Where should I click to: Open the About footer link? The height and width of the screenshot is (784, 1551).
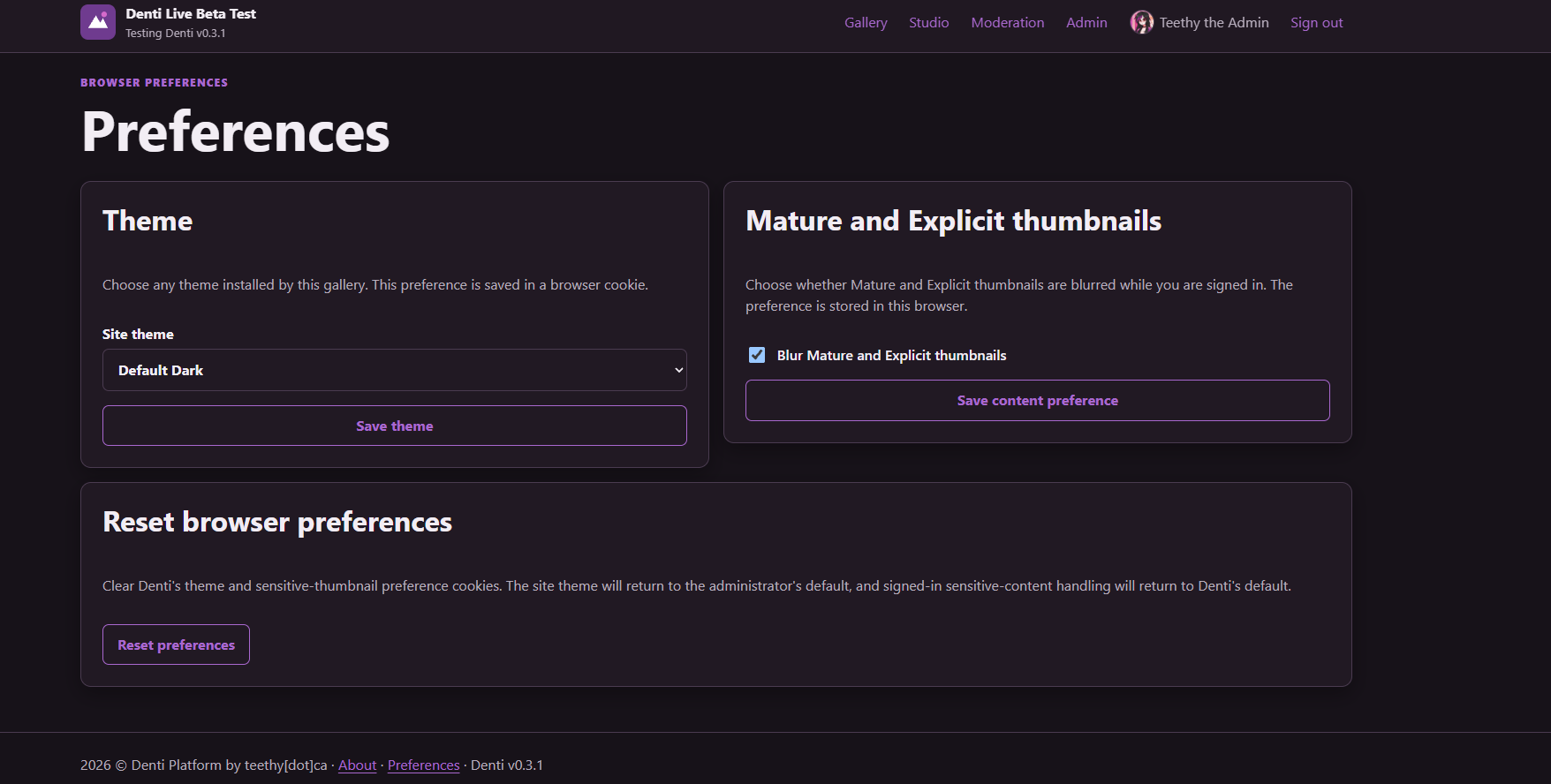point(358,765)
